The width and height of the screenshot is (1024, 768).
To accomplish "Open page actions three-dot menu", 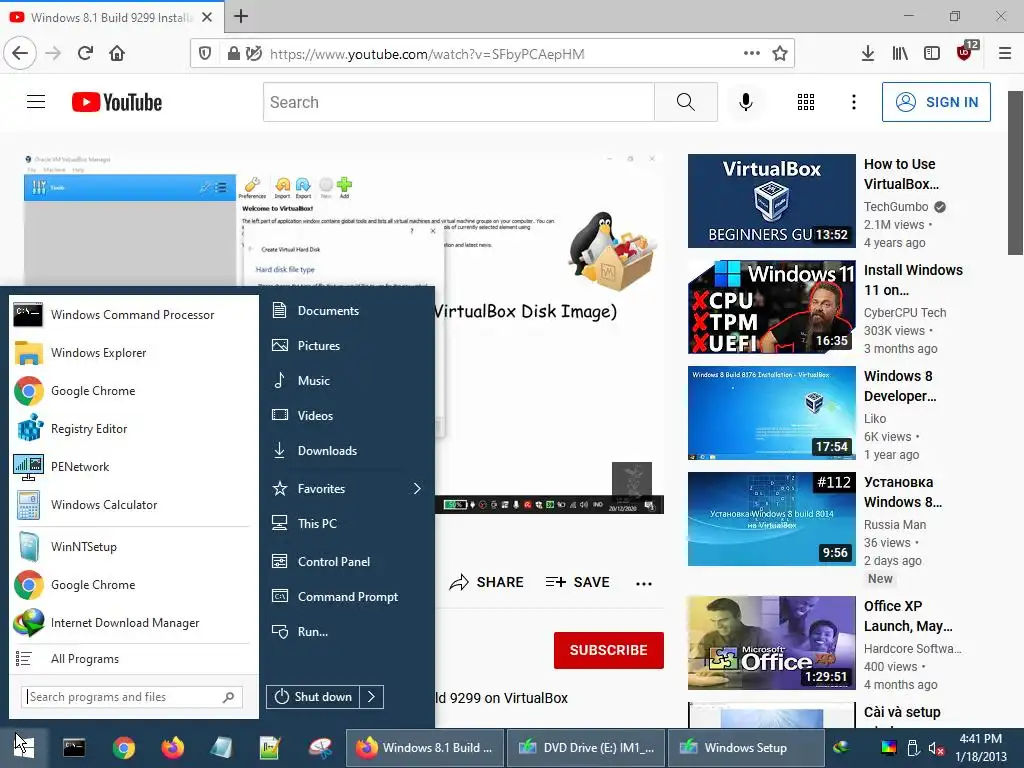I will pos(752,53).
